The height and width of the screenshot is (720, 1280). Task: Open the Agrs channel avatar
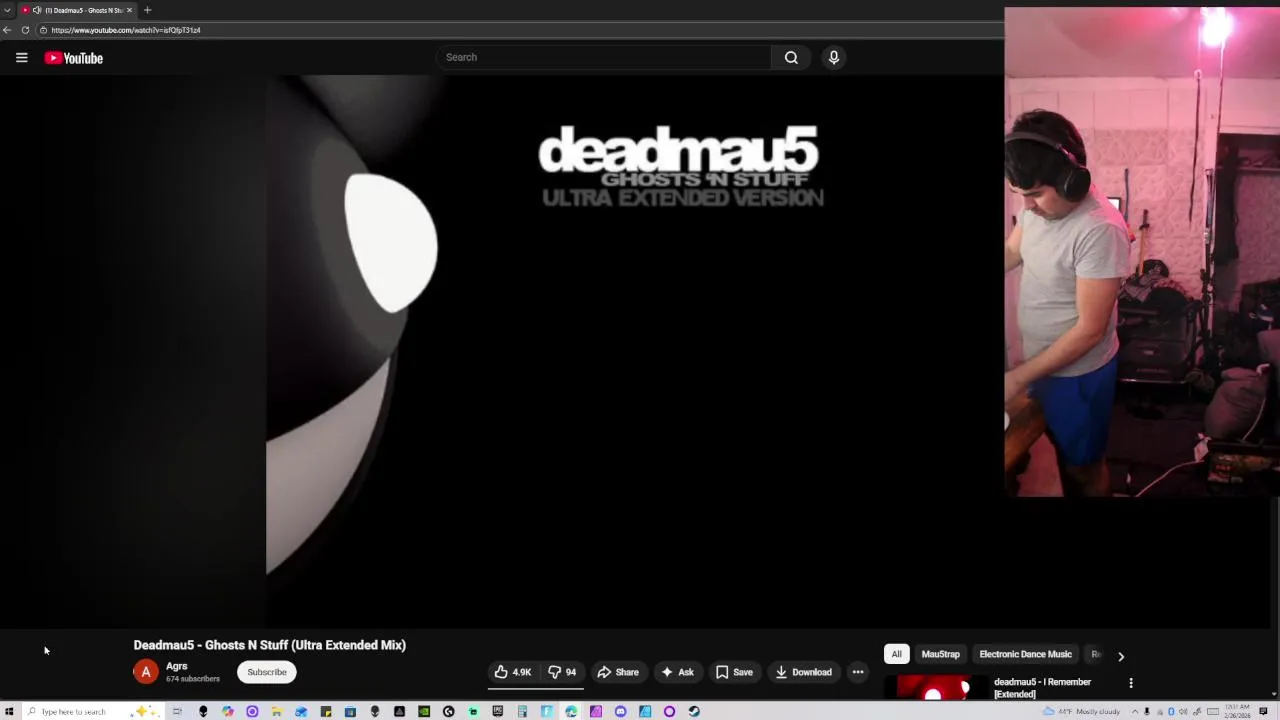click(146, 672)
